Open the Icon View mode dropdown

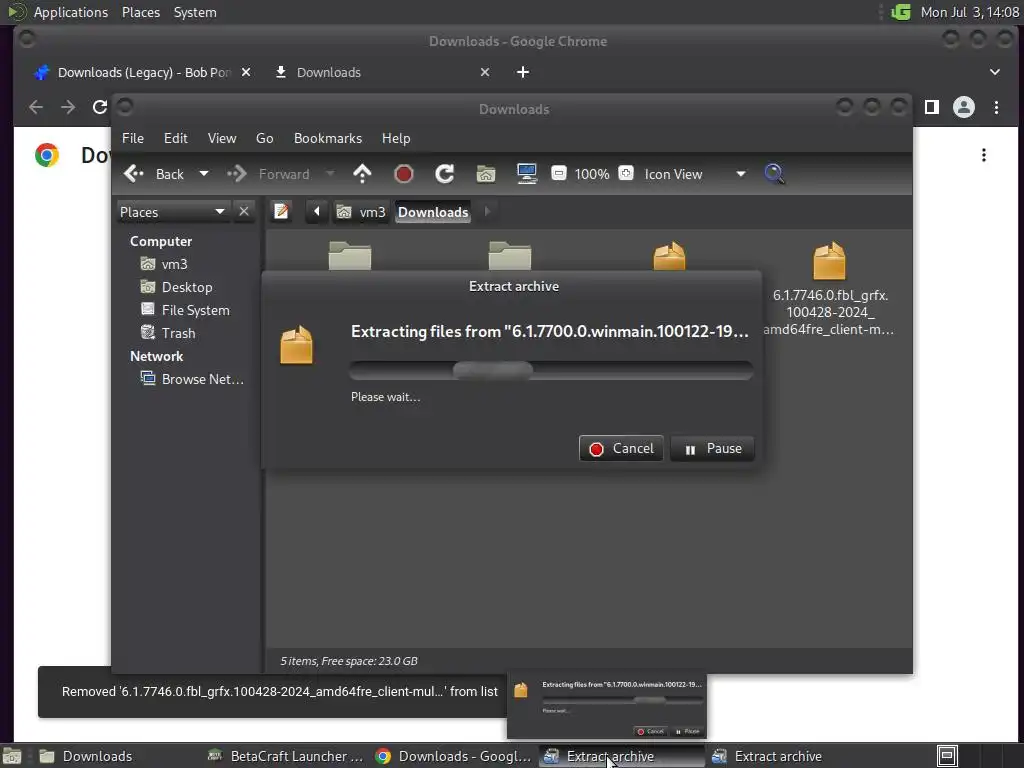(x=696, y=174)
